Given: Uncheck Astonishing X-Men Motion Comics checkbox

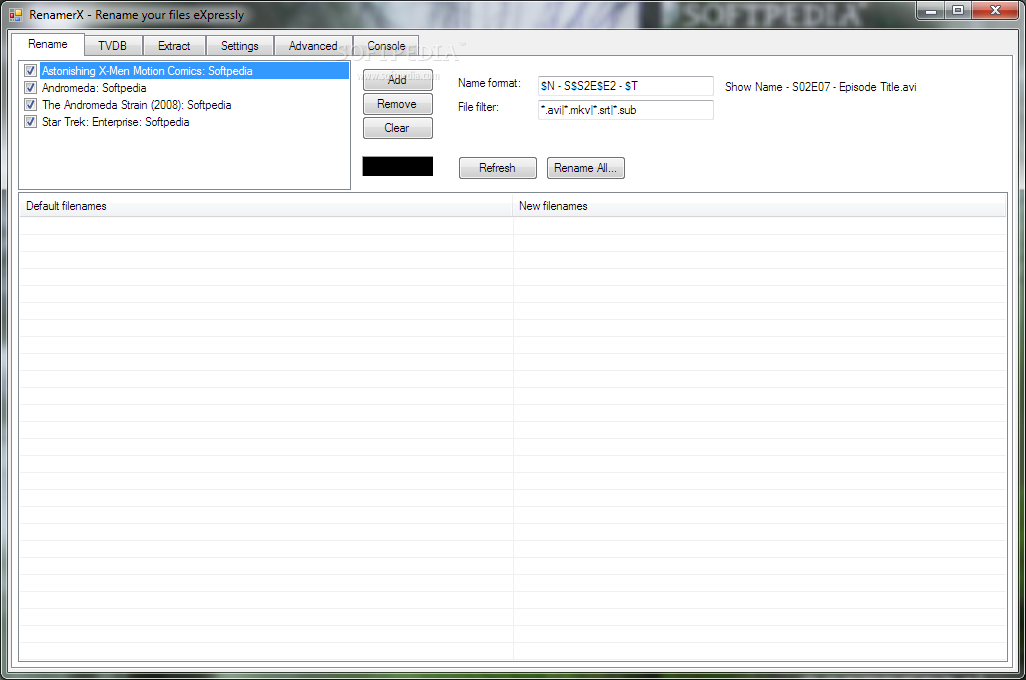Looking at the screenshot, I should tap(30, 71).
